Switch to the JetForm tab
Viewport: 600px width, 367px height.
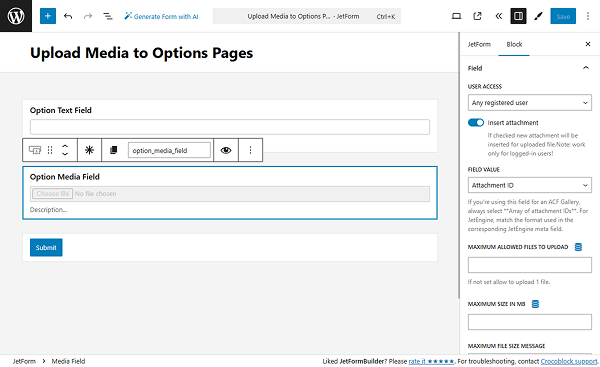click(x=479, y=44)
